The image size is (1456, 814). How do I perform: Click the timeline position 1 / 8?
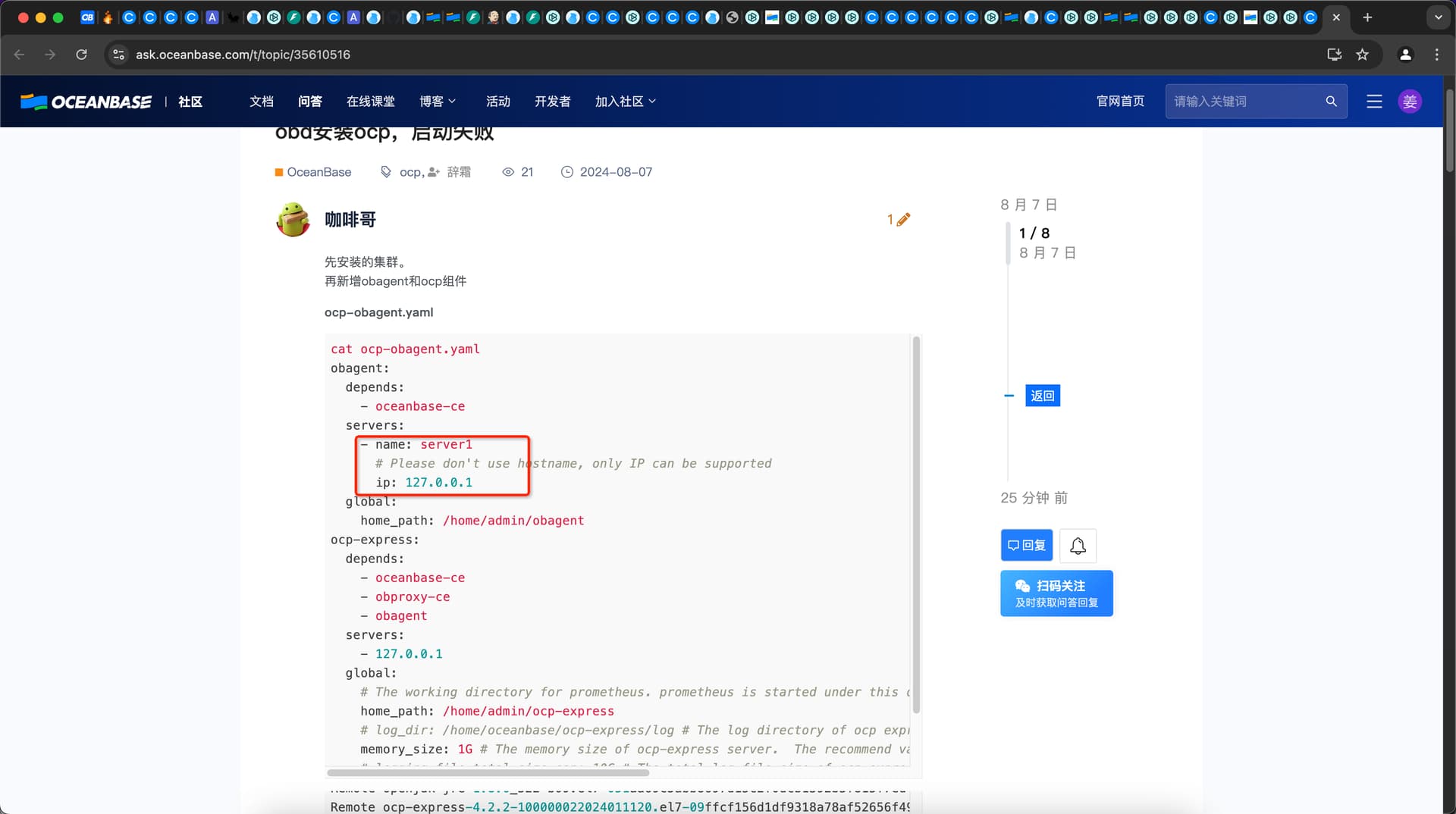point(1034,233)
